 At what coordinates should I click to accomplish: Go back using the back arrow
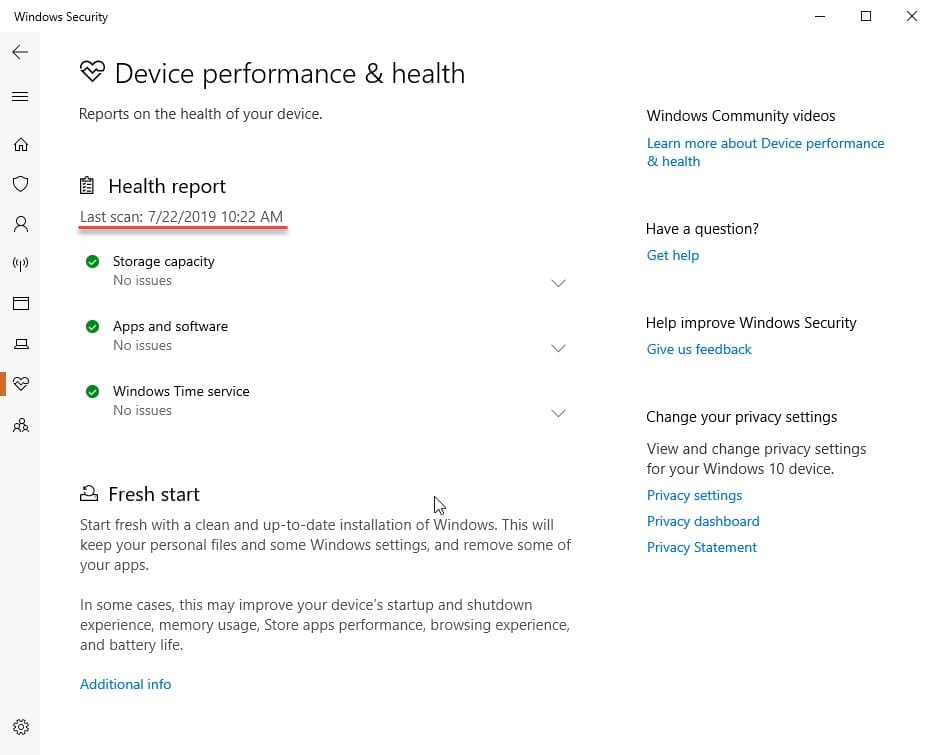(x=20, y=52)
